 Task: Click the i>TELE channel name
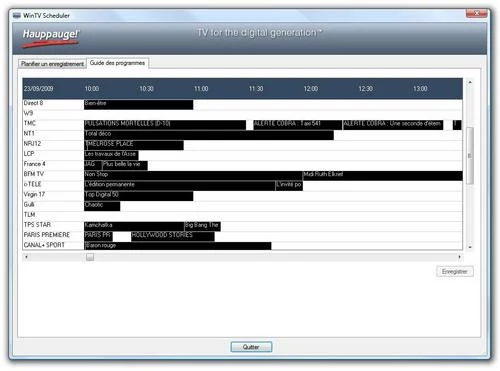[x=32, y=184]
